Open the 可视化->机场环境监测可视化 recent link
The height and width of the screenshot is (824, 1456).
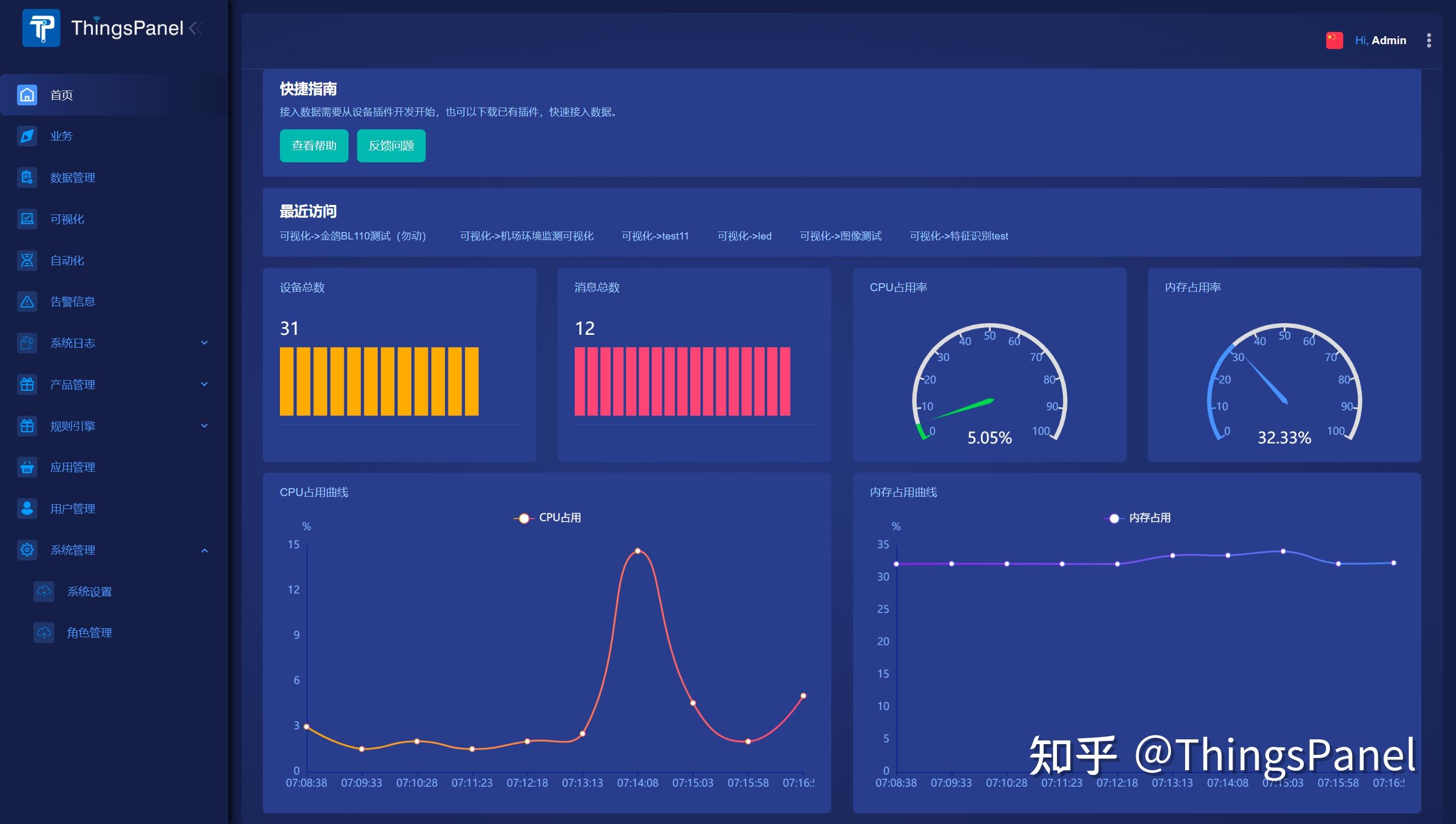point(526,236)
